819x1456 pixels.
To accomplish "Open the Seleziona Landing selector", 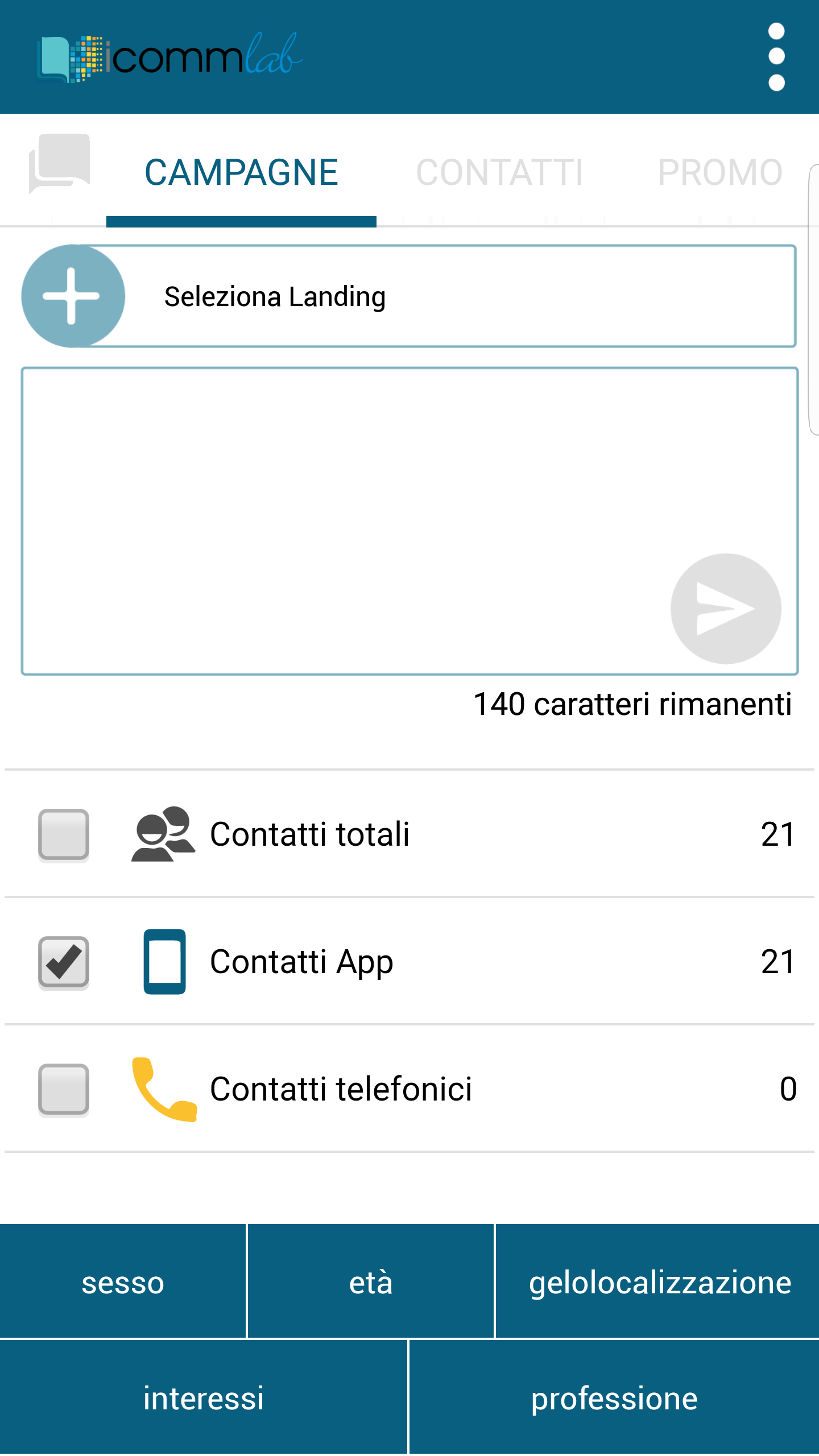I will point(409,296).
